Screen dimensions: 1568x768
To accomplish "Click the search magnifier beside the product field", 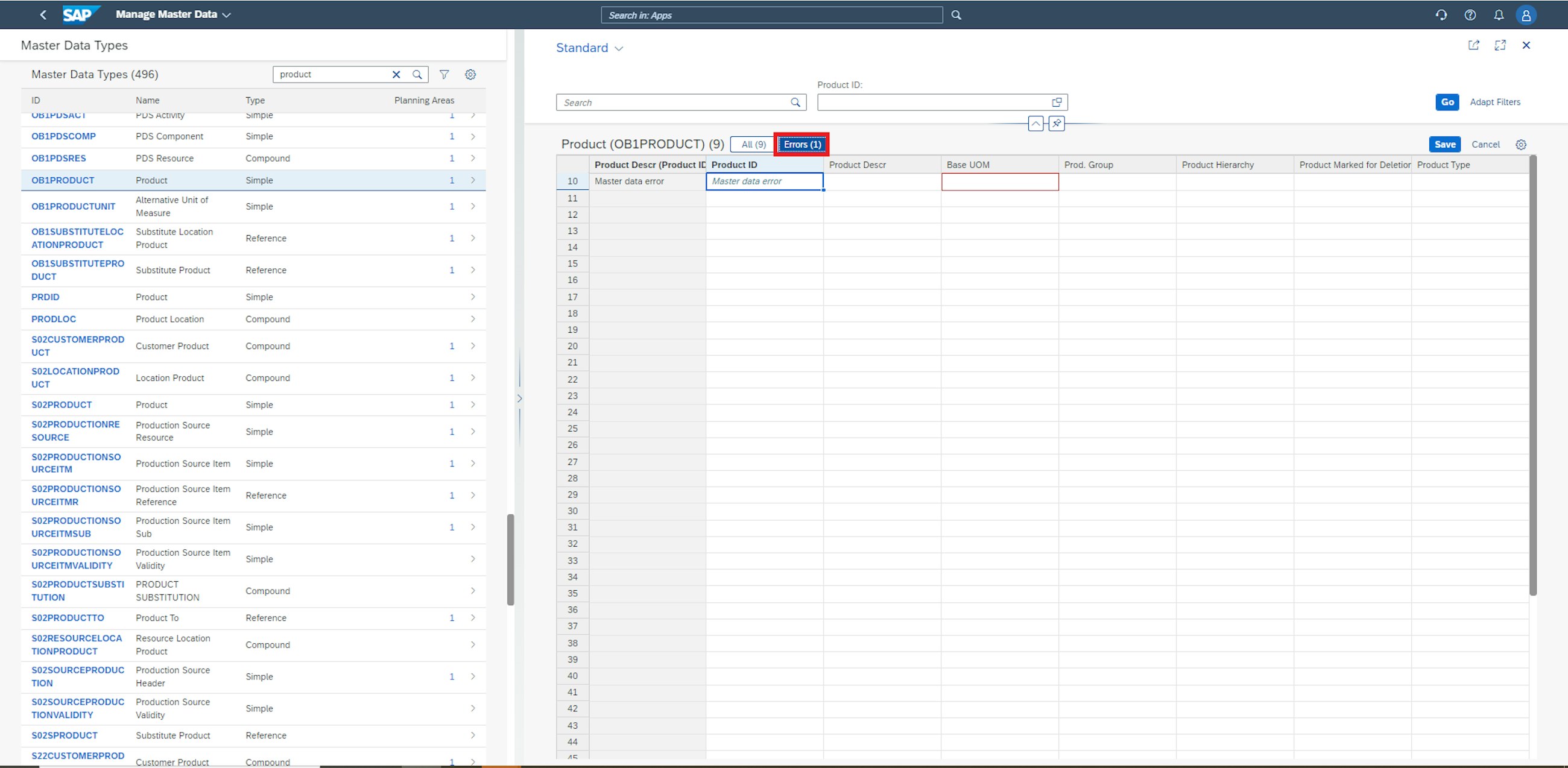I will [417, 74].
